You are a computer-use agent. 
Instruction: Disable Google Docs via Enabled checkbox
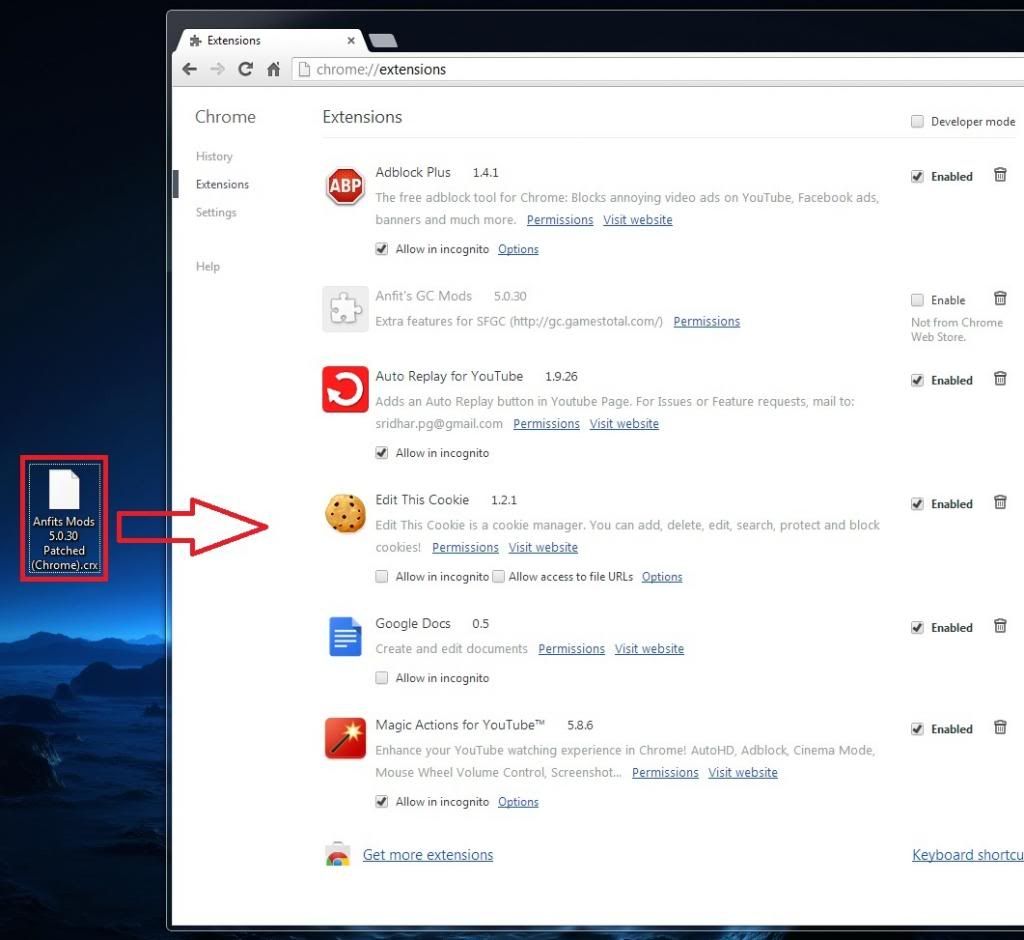918,628
